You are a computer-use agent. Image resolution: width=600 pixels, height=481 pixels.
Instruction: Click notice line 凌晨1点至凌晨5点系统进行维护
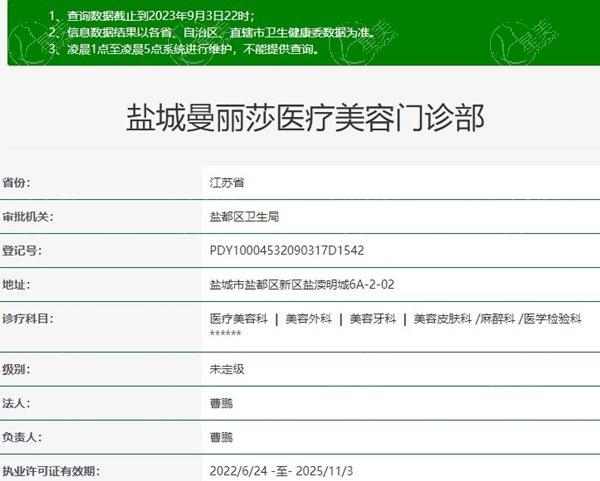click(x=184, y=49)
